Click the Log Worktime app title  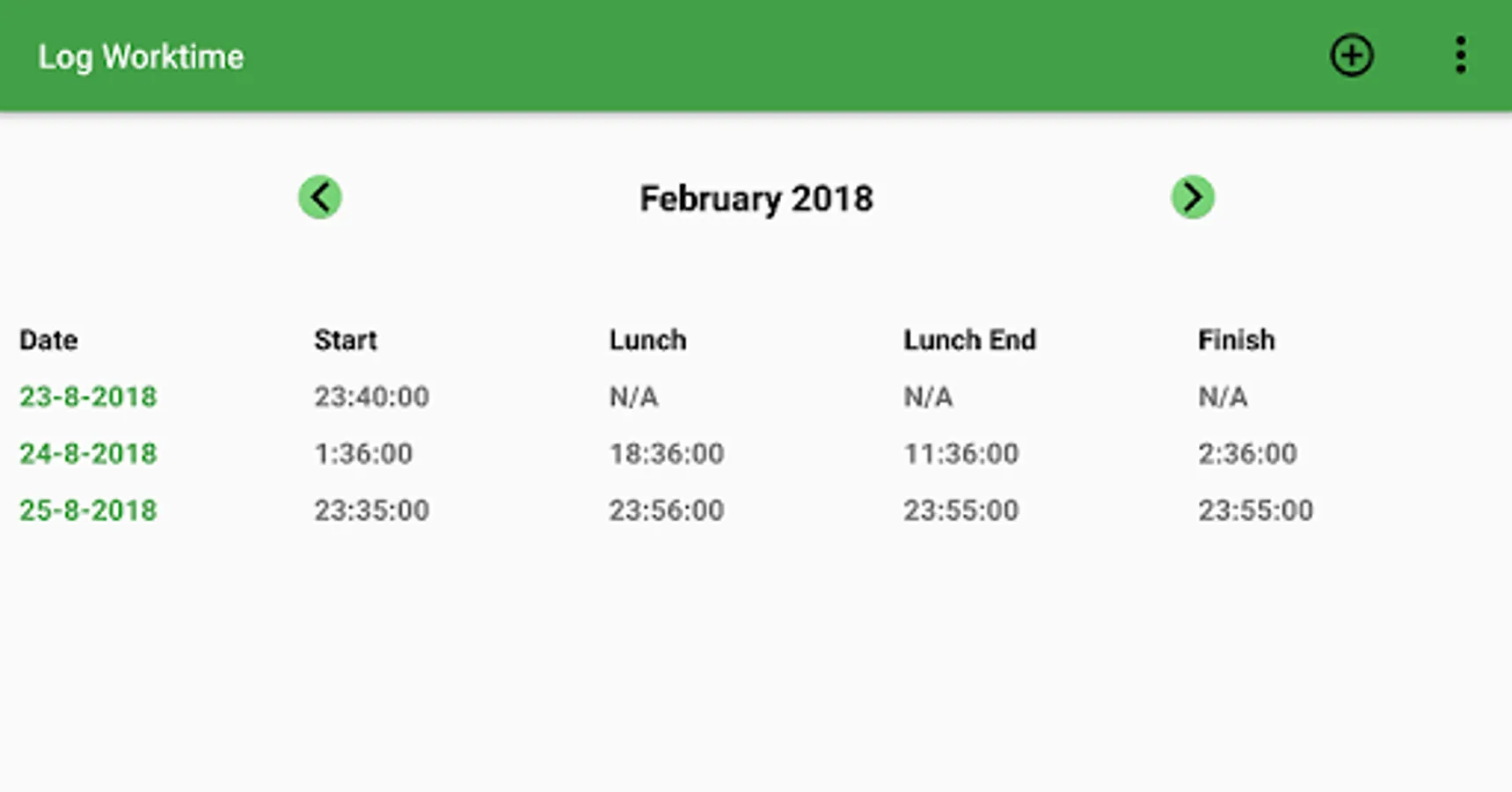141,57
